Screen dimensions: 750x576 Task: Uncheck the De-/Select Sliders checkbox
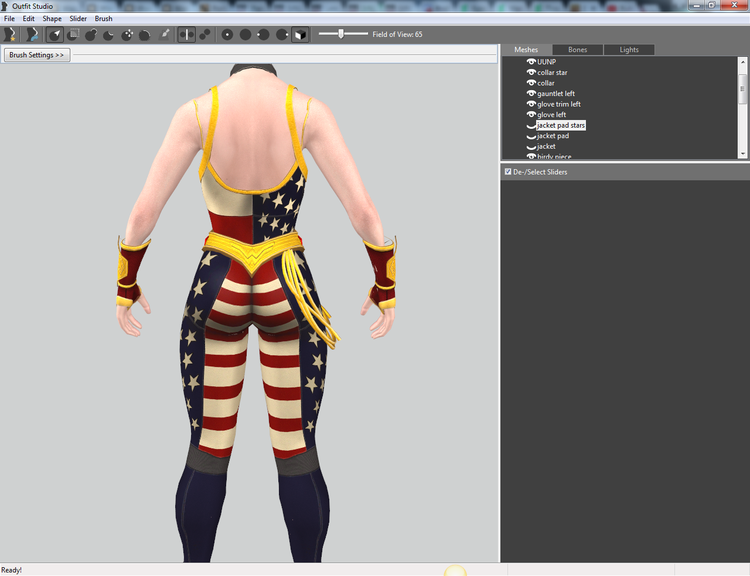pyautogui.click(x=508, y=171)
